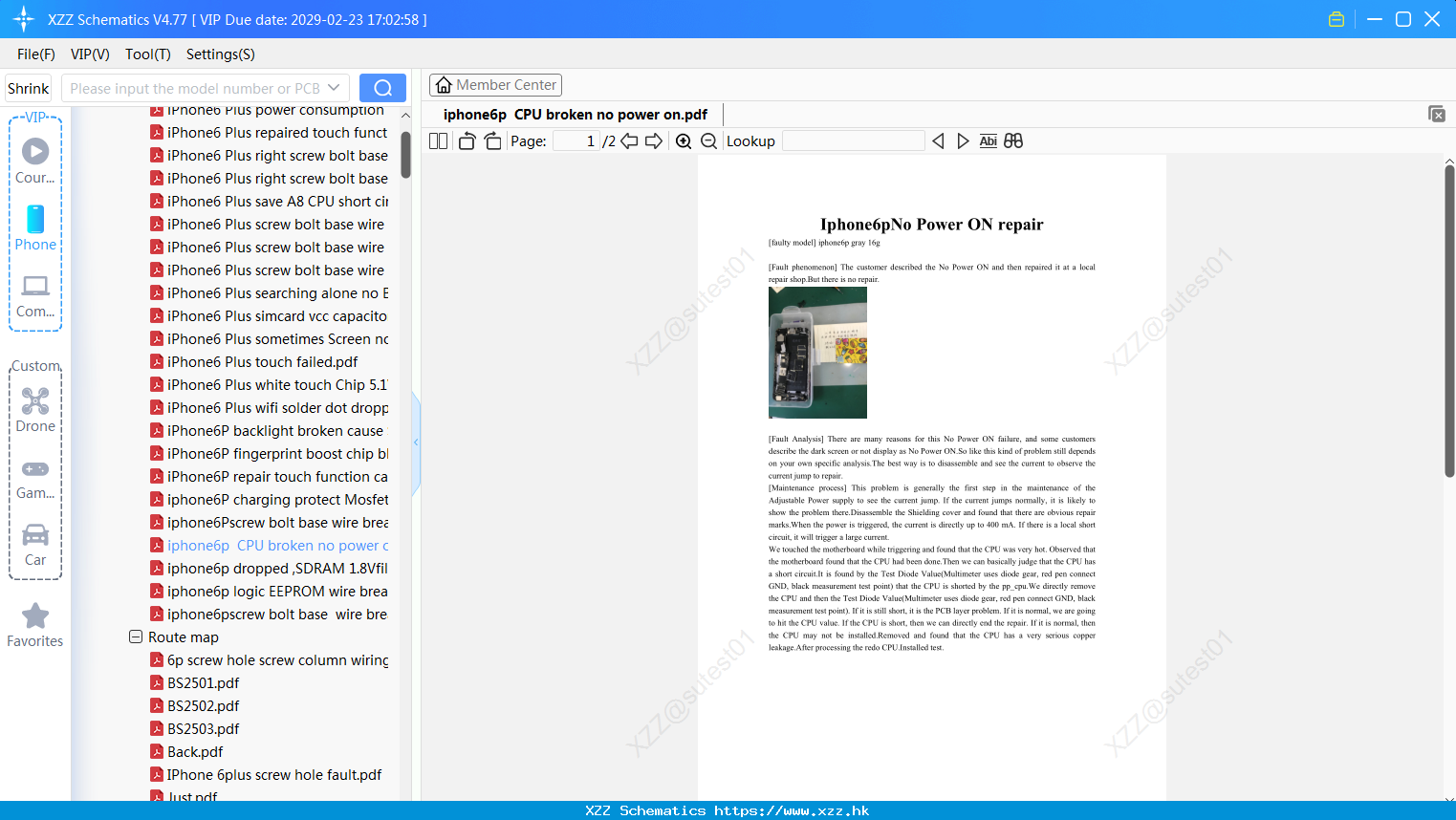This screenshot has width=1456, height=820.
Task: Rotate page counterclockwise icon
Action: (x=467, y=141)
